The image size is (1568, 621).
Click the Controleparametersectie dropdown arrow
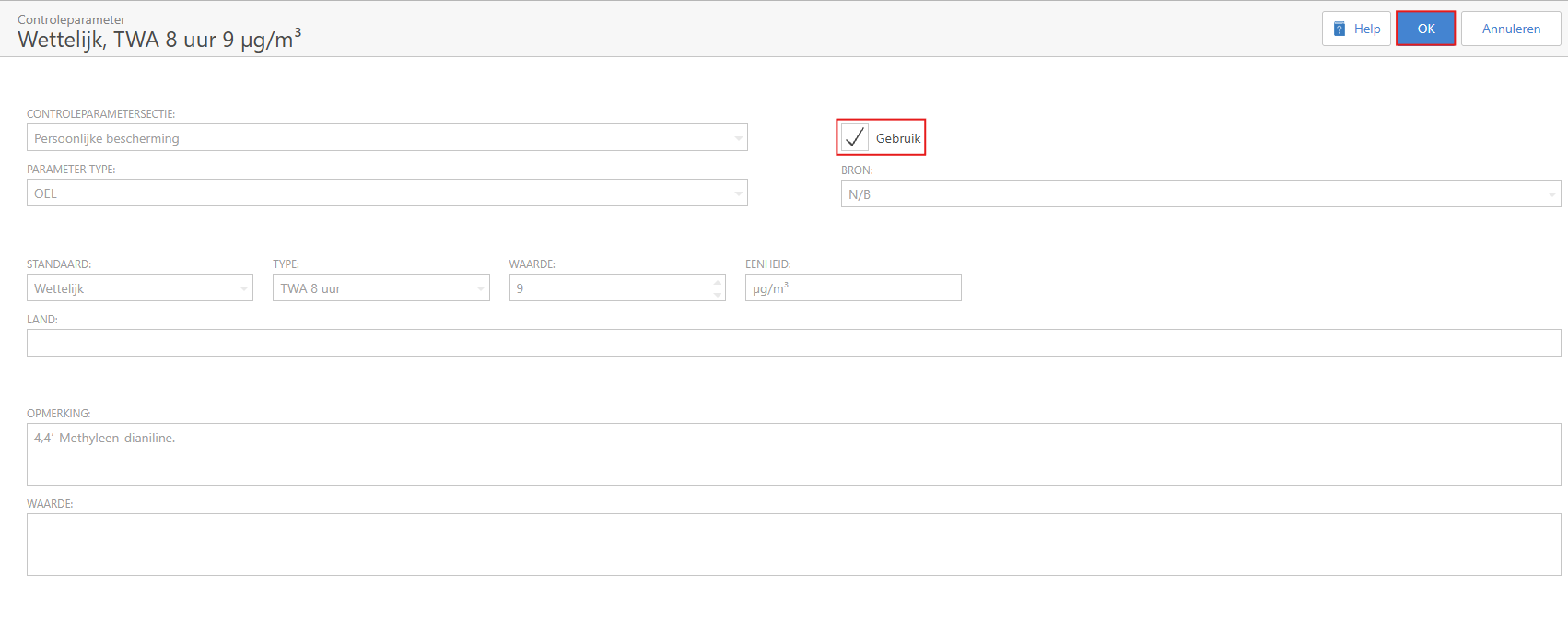pos(738,138)
